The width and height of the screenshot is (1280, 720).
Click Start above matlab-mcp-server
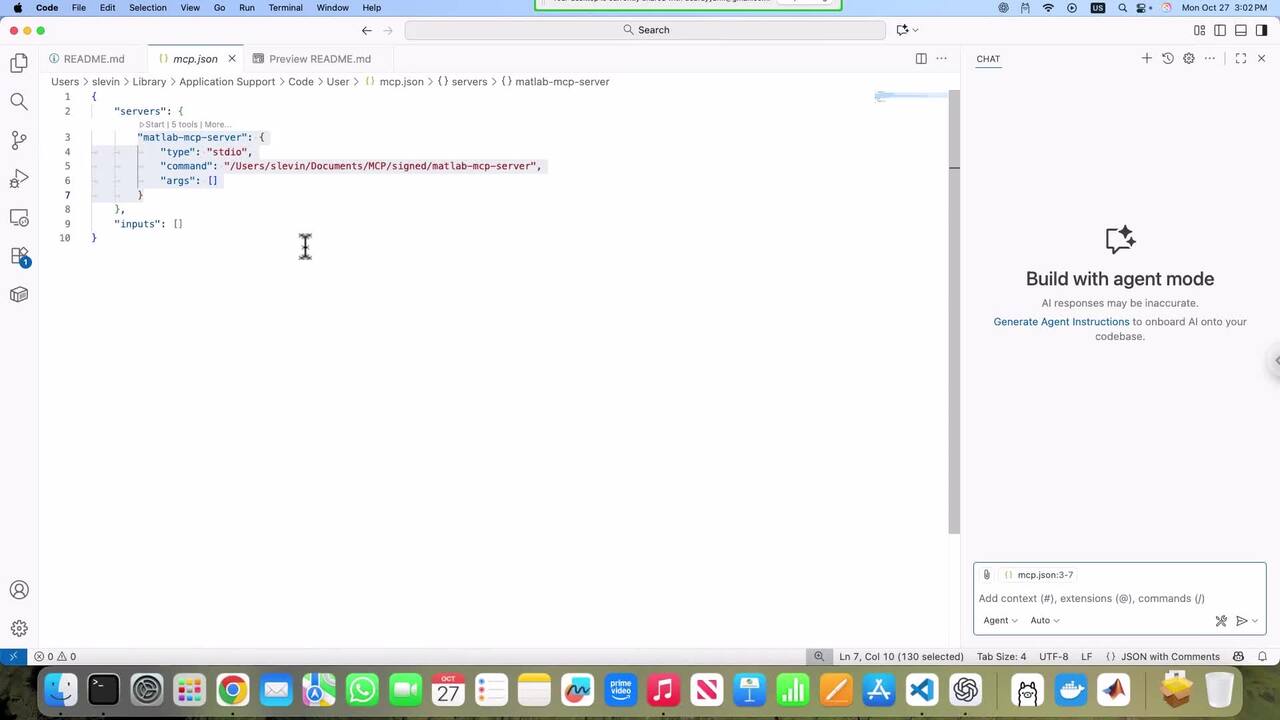click(x=154, y=125)
